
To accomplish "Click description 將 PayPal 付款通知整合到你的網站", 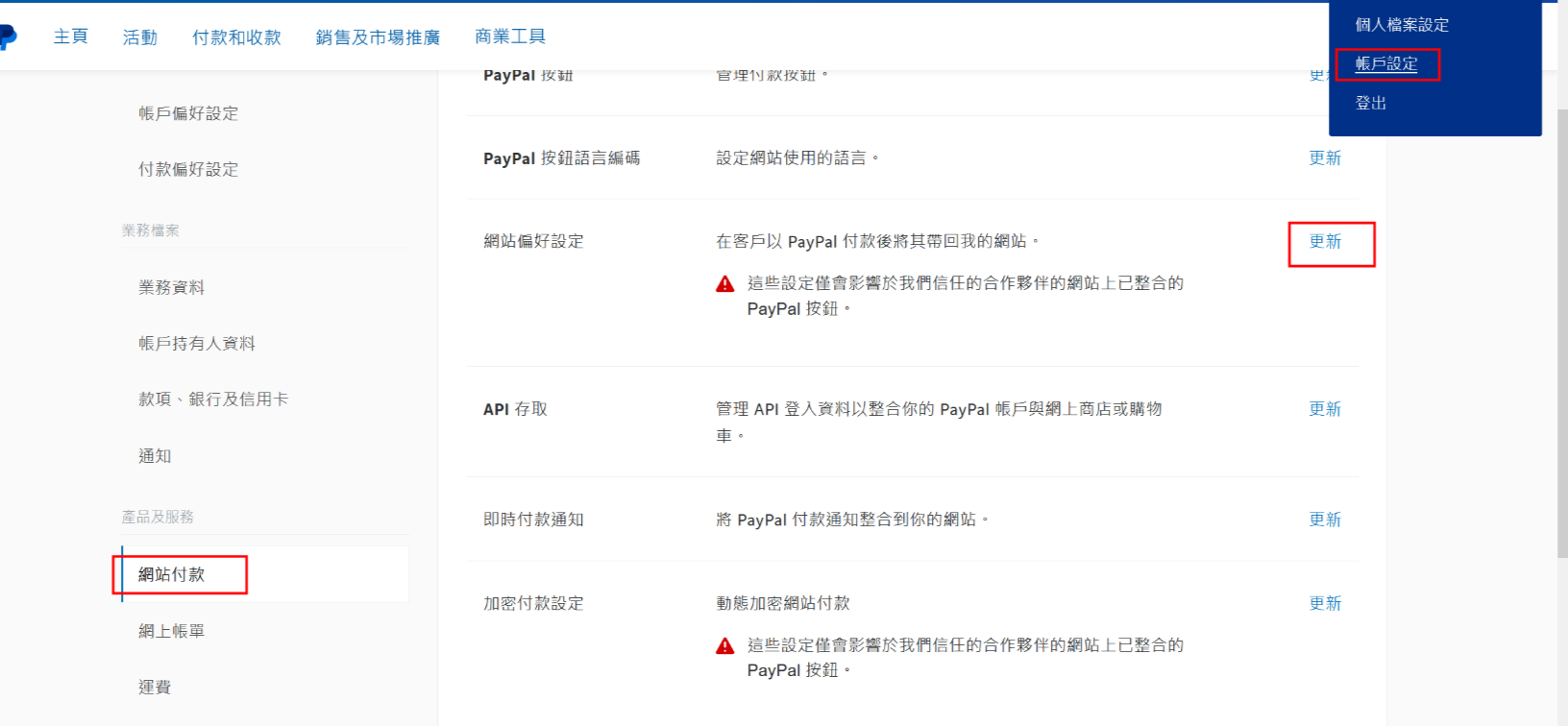I will [x=852, y=520].
